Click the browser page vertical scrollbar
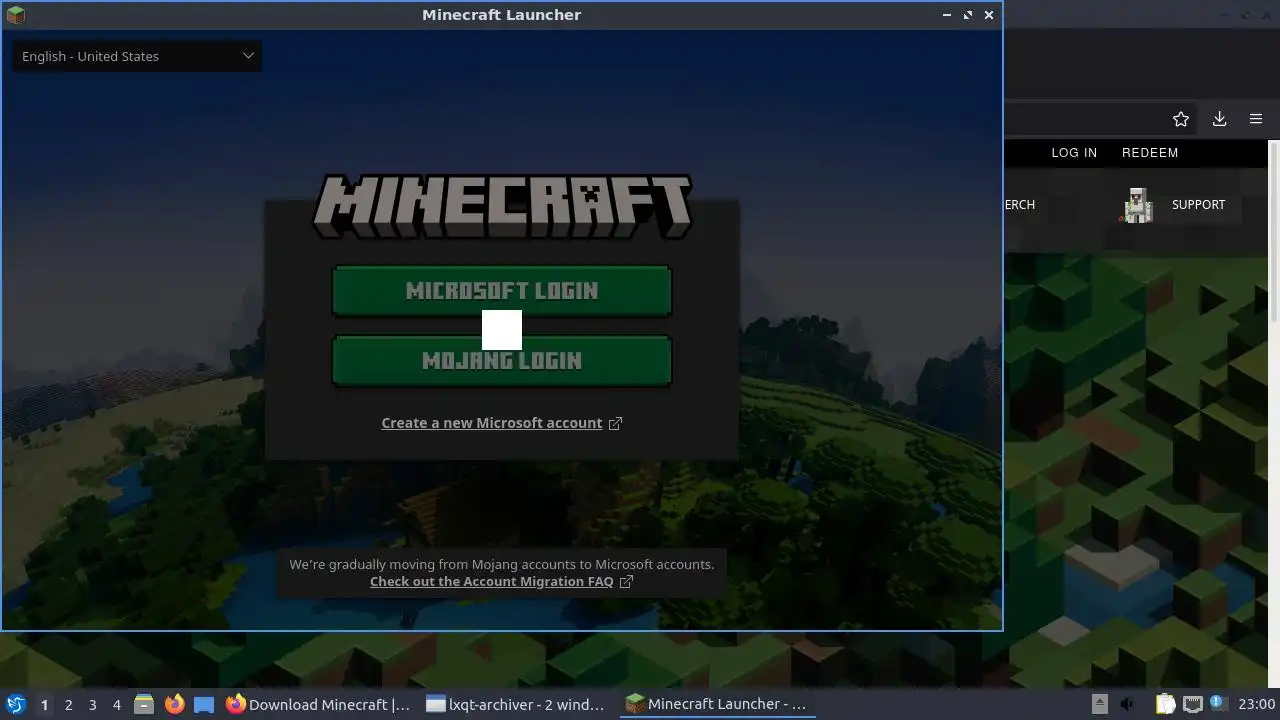This screenshot has height=720, width=1280. (x=1274, y=232)
